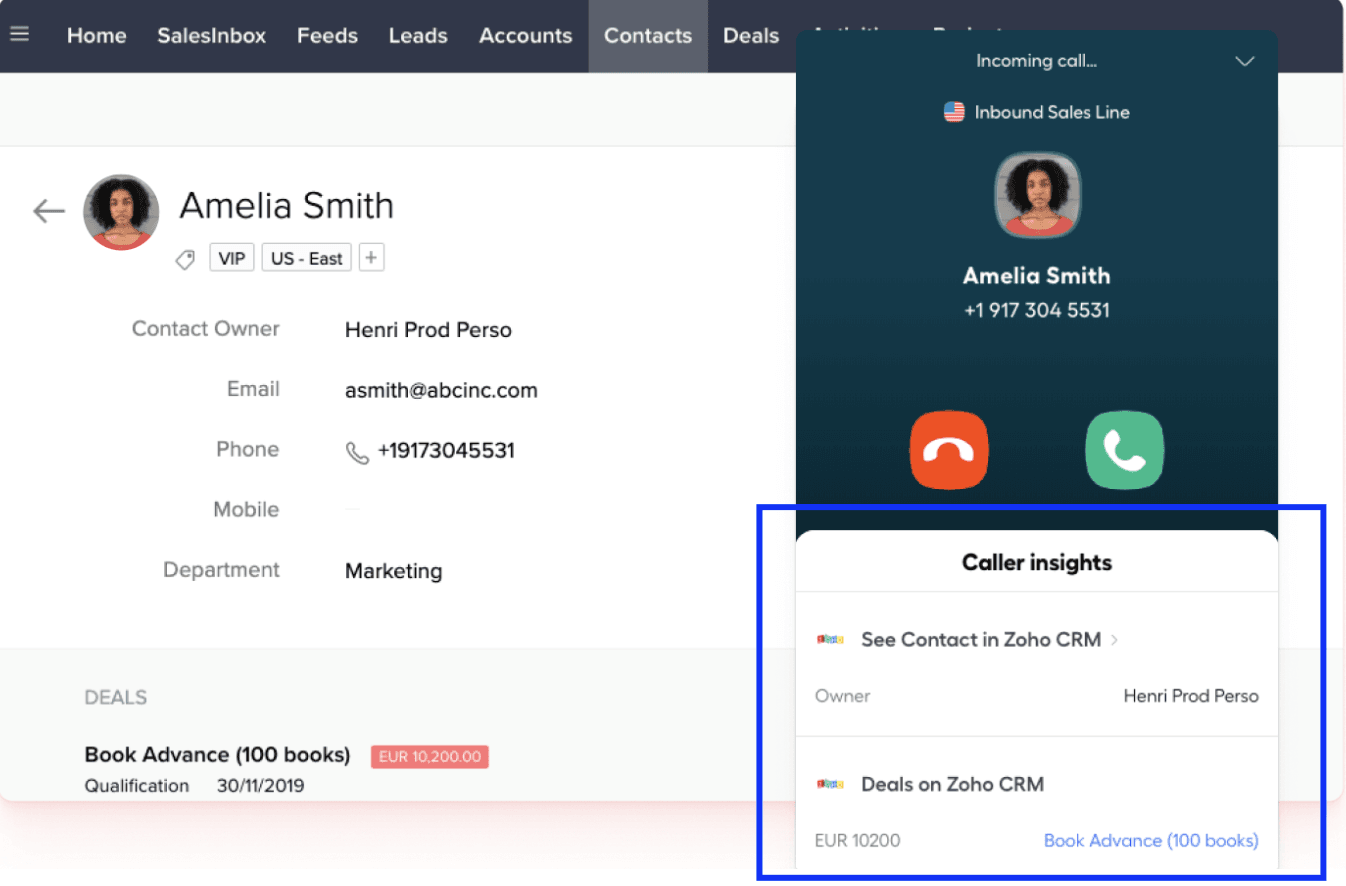Add a new tag with plus button

[x=371, y=258]
